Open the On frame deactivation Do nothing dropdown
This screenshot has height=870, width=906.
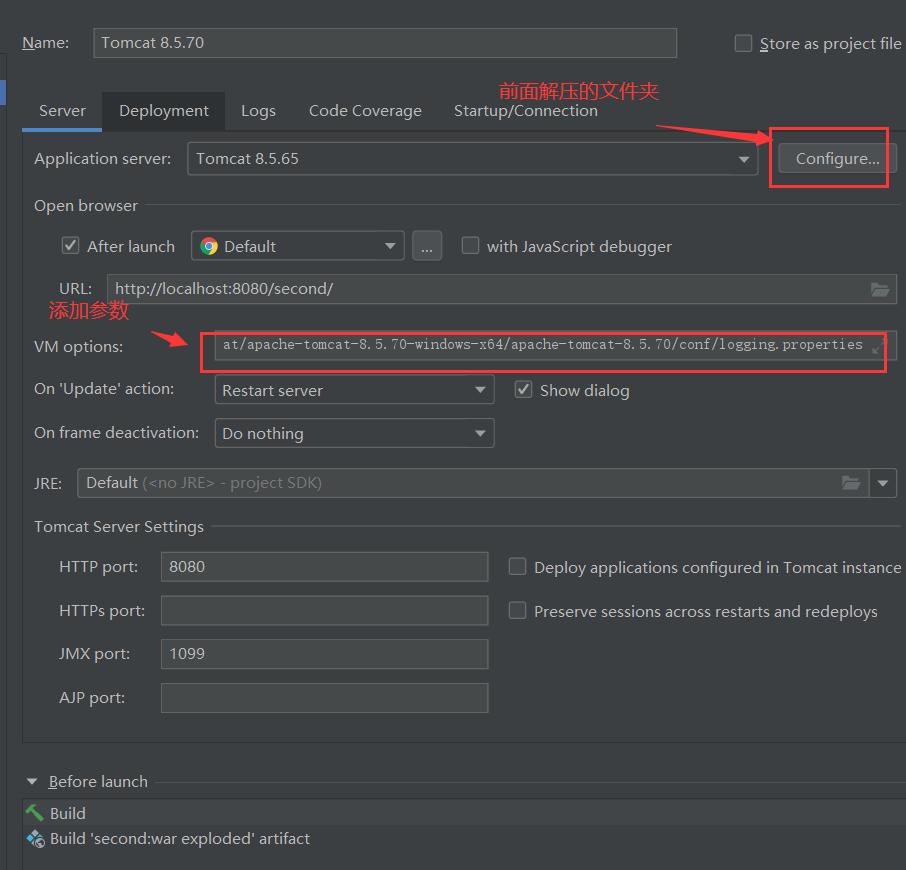coord(354,433)
